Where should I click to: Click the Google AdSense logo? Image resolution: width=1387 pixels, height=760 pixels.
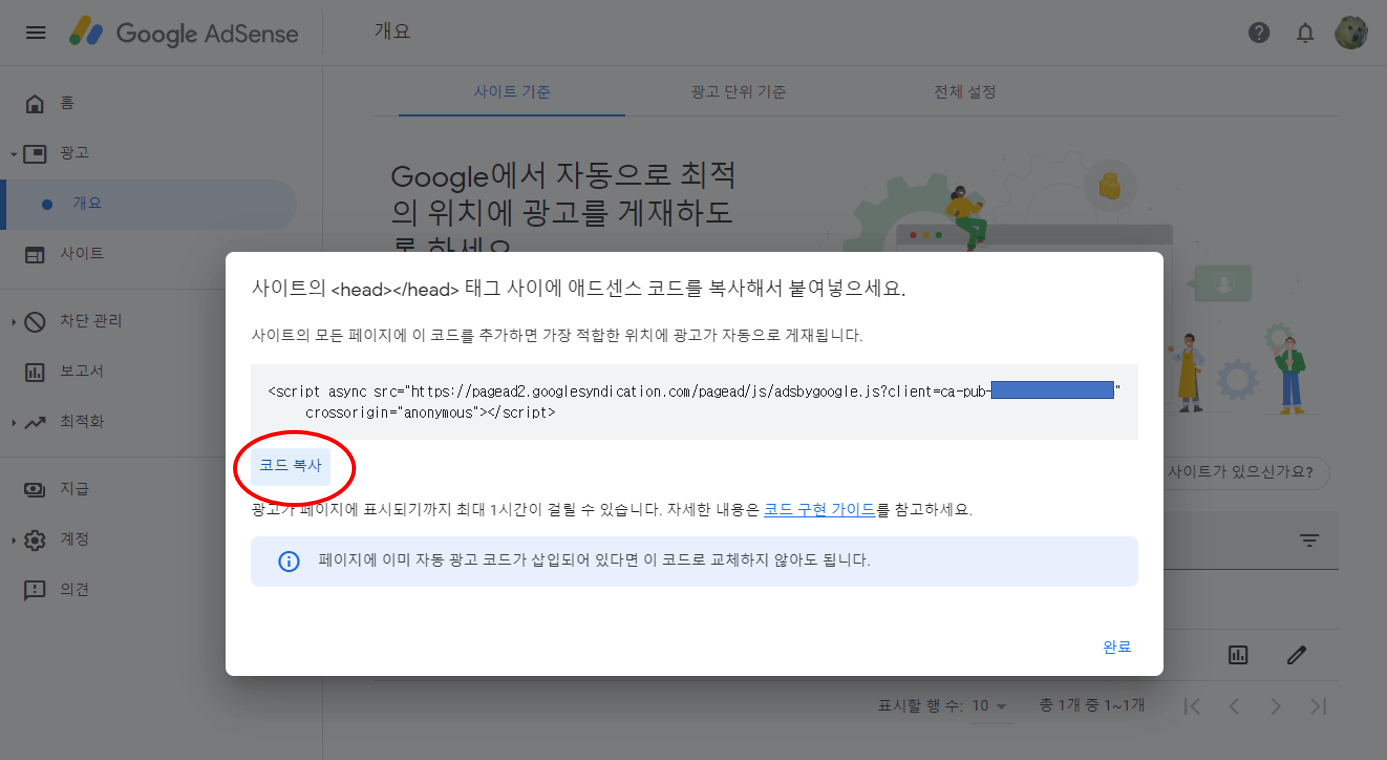(x=184, y=32)
